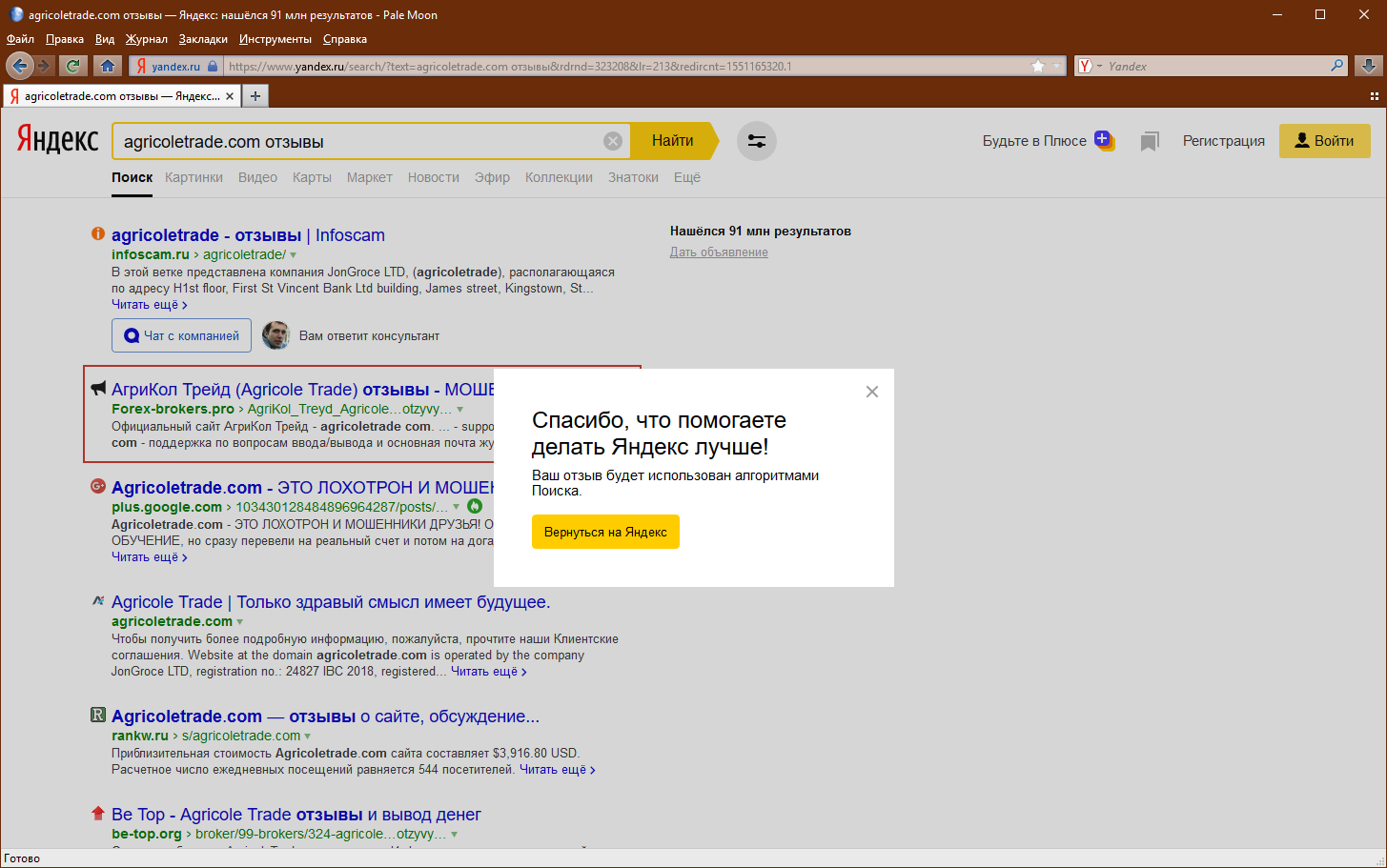This screenshot has width=1387, height=868.
Task: Expand the agricoletrade.com URL options arrow
Action: (240, 622)
